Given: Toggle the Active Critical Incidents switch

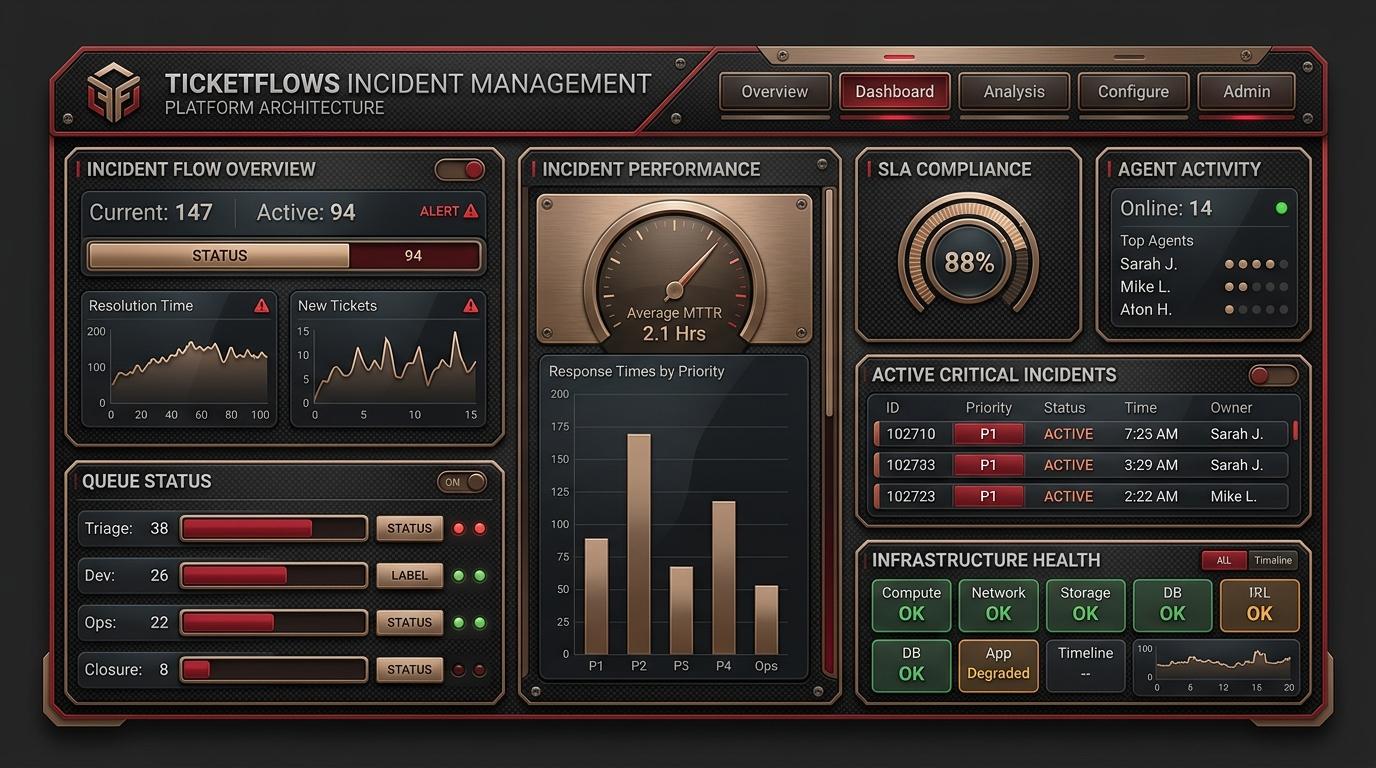Looking at the screenshot, I should (x=1273, y=375).
